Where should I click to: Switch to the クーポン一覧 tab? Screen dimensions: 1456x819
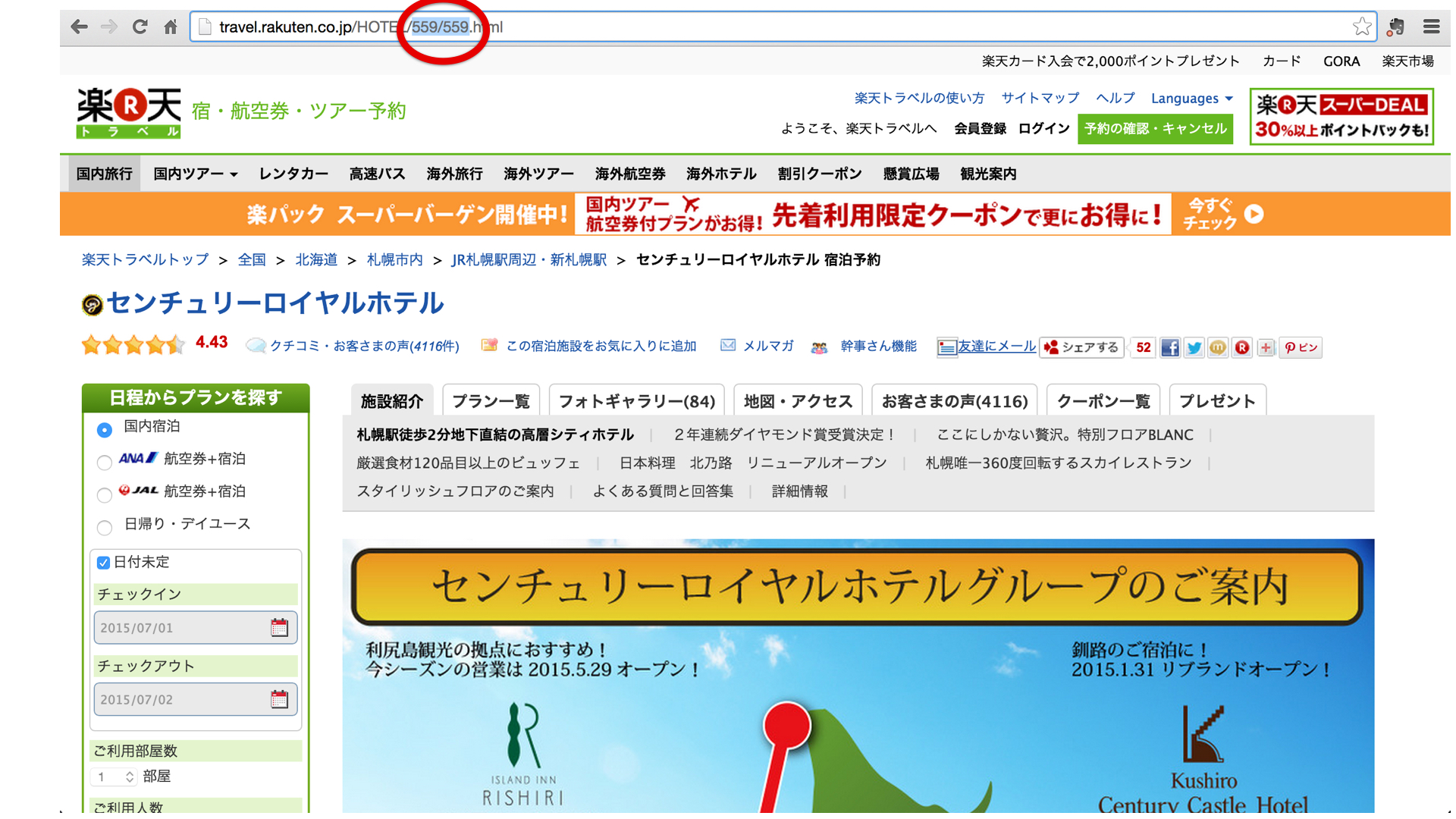click(x=1103, y=400)
